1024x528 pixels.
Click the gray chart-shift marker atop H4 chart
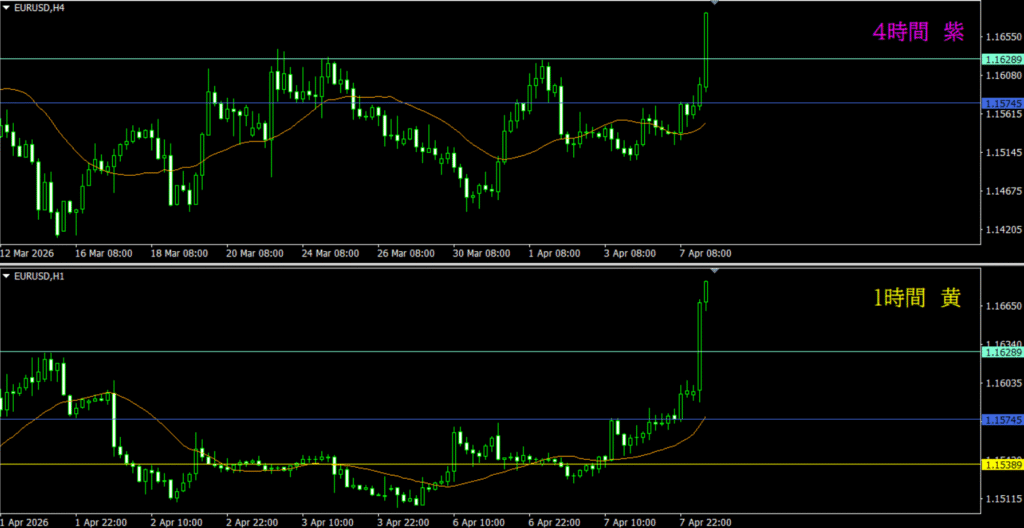[713, 4]
